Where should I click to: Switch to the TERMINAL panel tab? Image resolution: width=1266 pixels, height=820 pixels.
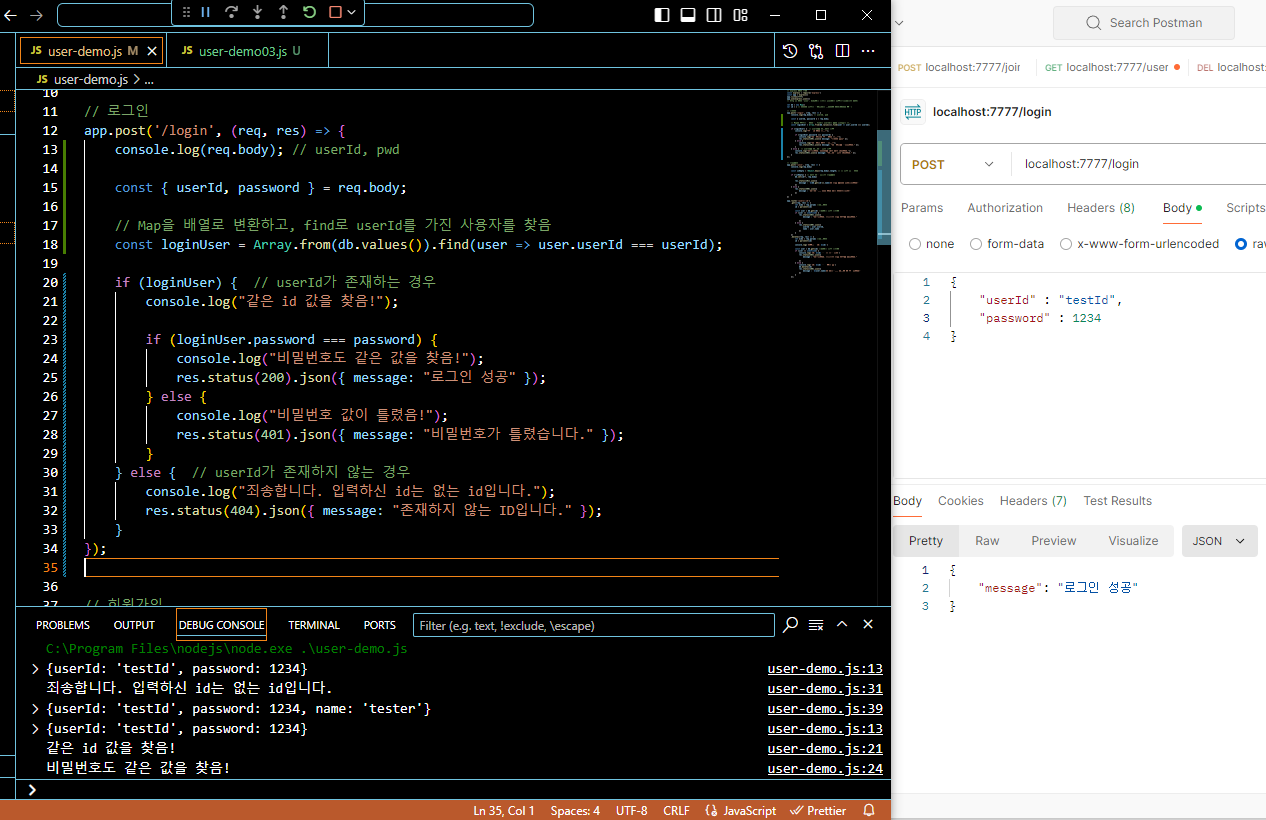click(314, 625)
